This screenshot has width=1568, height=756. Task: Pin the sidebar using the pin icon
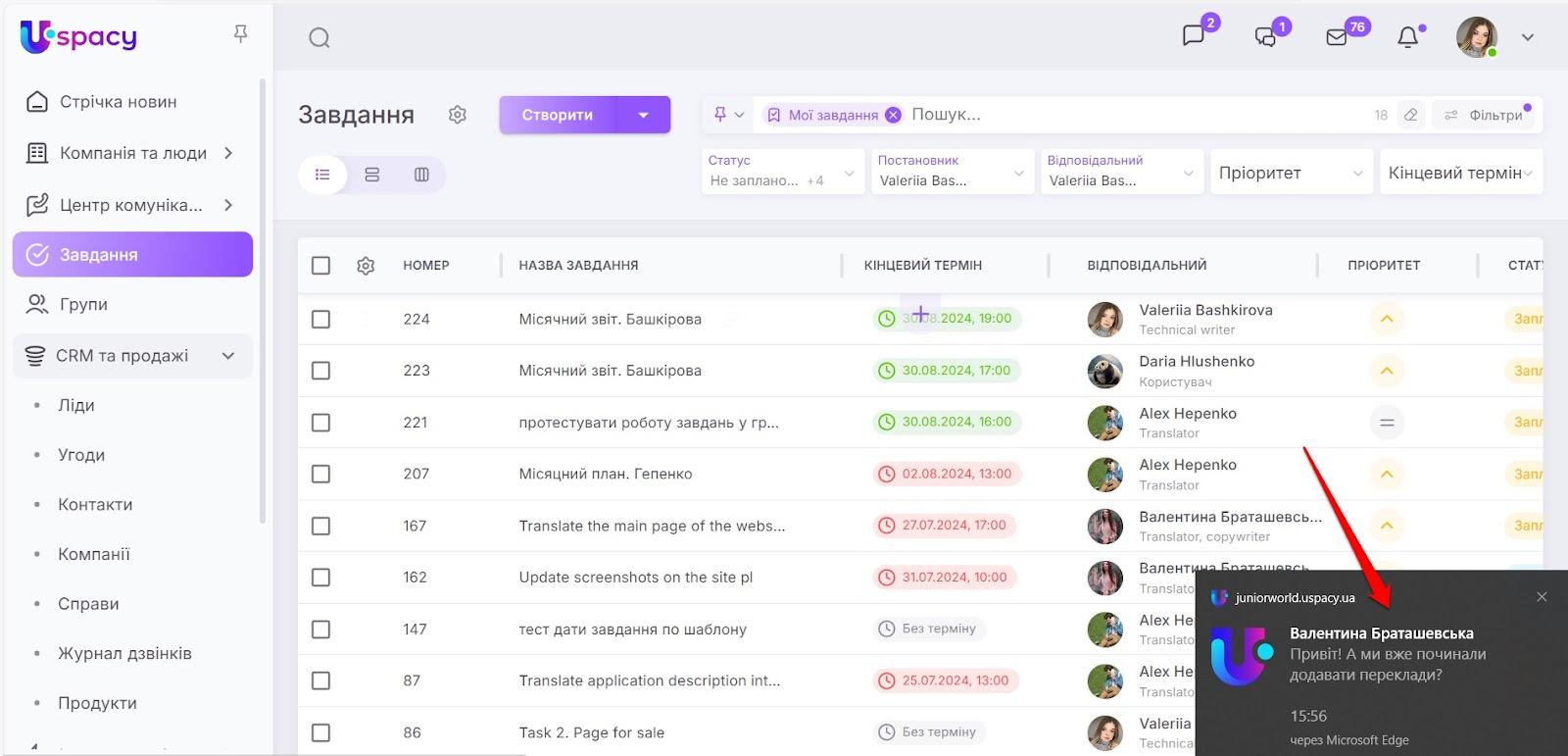click(x=240, y=35)
